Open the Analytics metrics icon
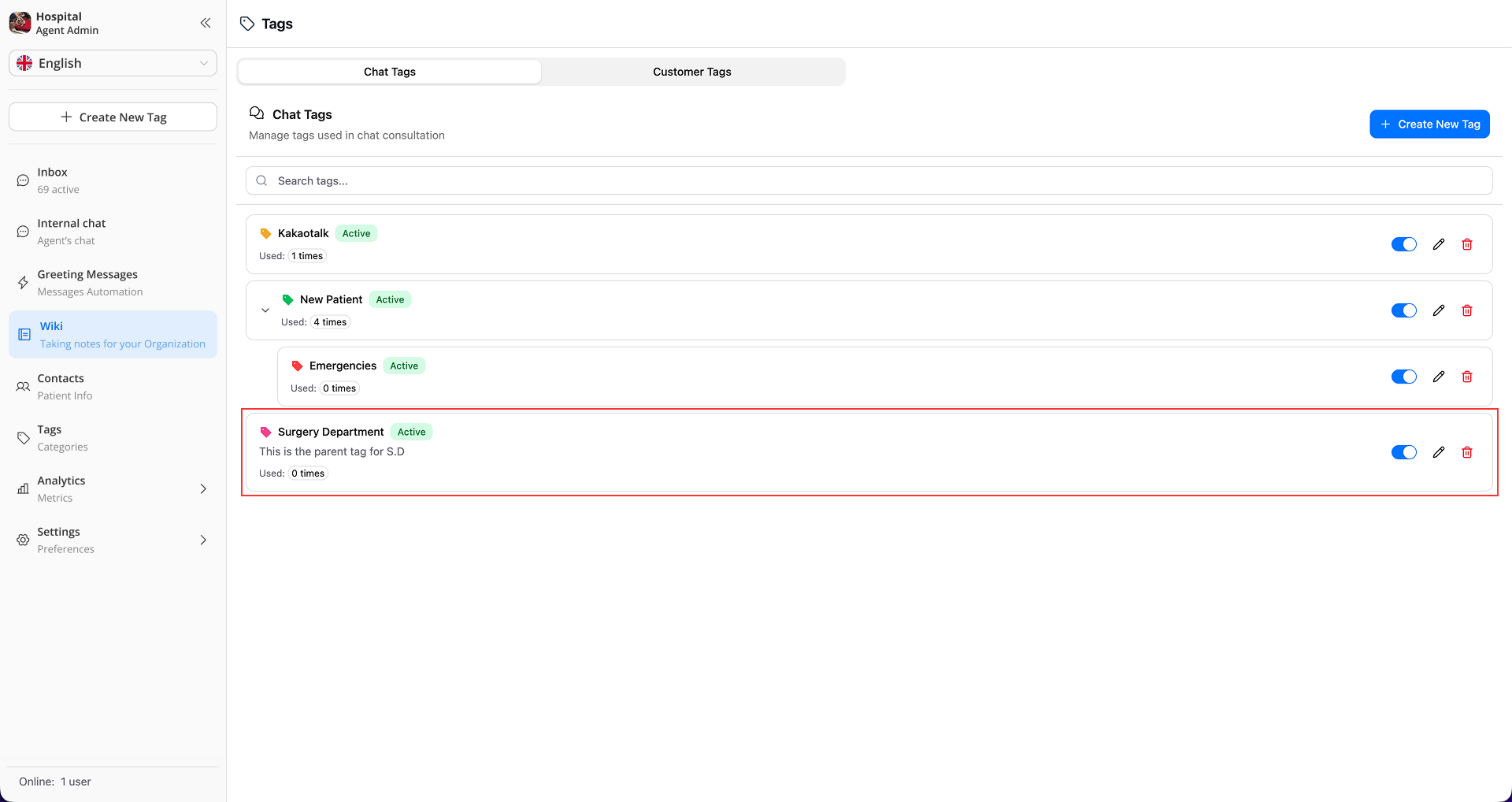This screenshot has width=1512, height=802. point(23,488)
